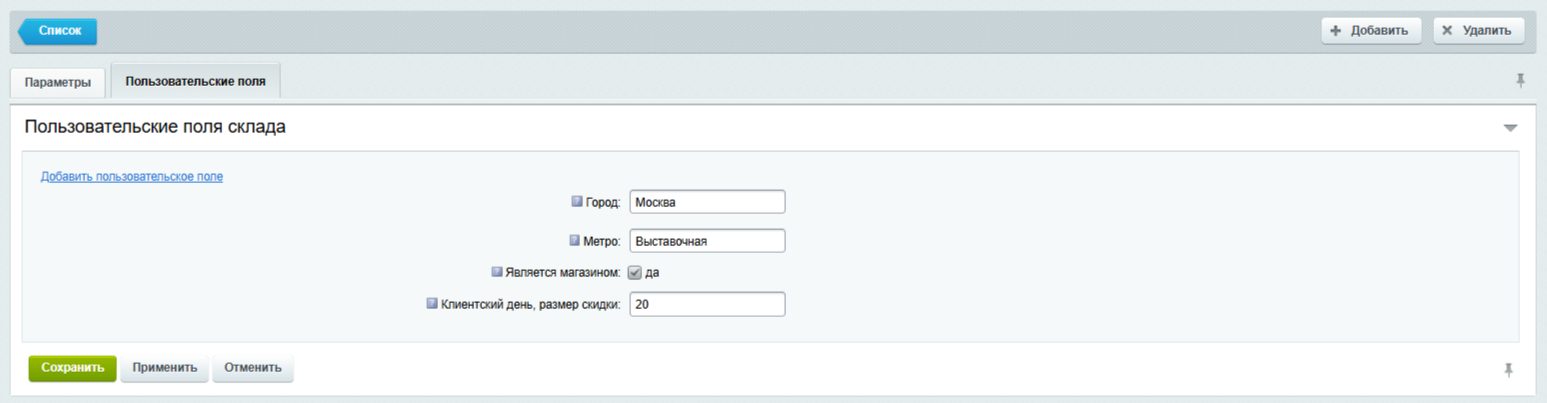Screen dimensions: 1547x403
Task: Click the small icon before the Город label
Action: (x=576, y=201)
